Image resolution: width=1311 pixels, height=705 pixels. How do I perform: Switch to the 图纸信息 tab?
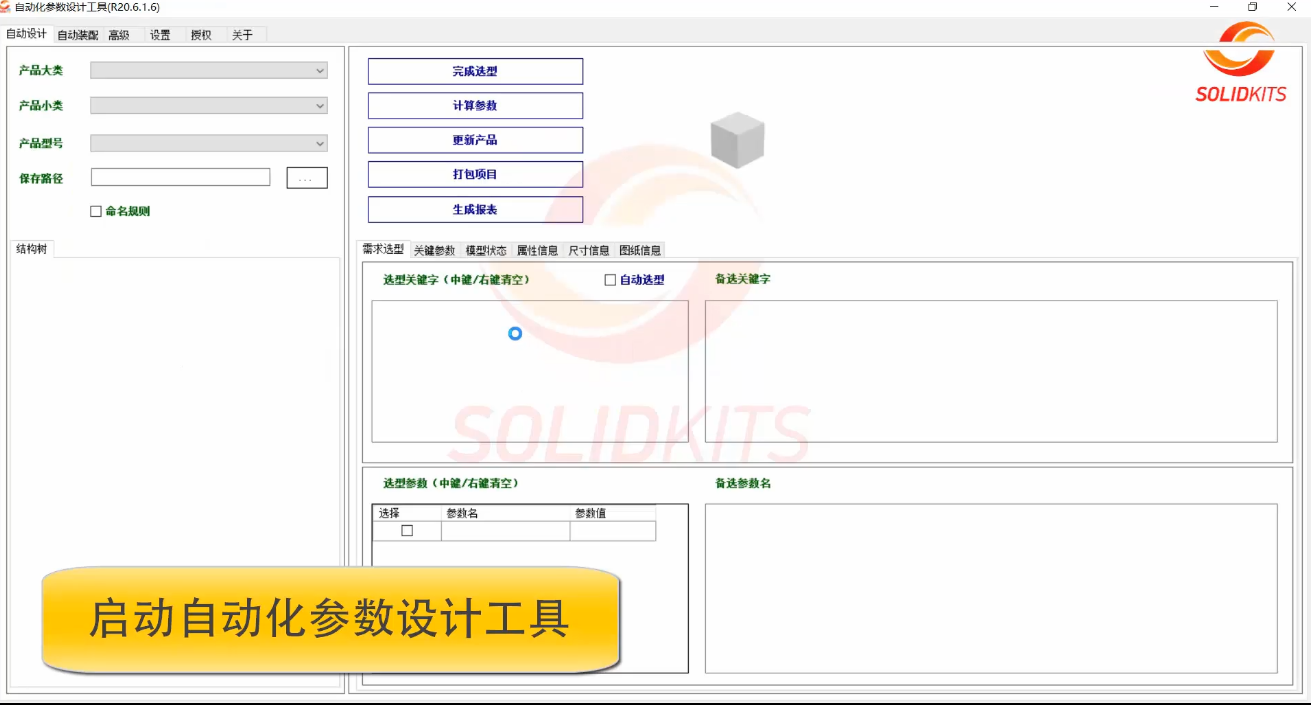640,250
